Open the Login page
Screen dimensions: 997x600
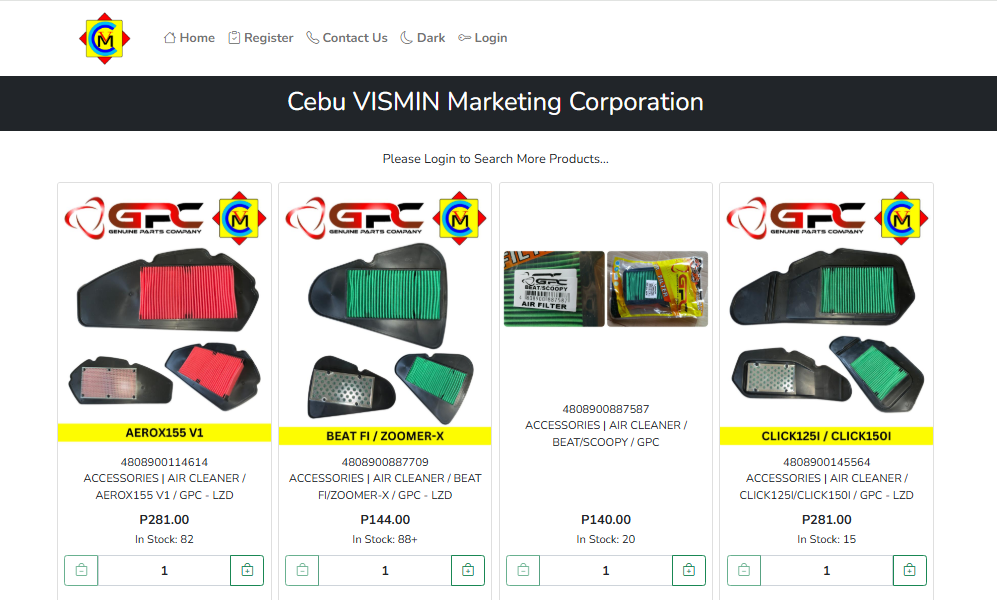point(483,38)
